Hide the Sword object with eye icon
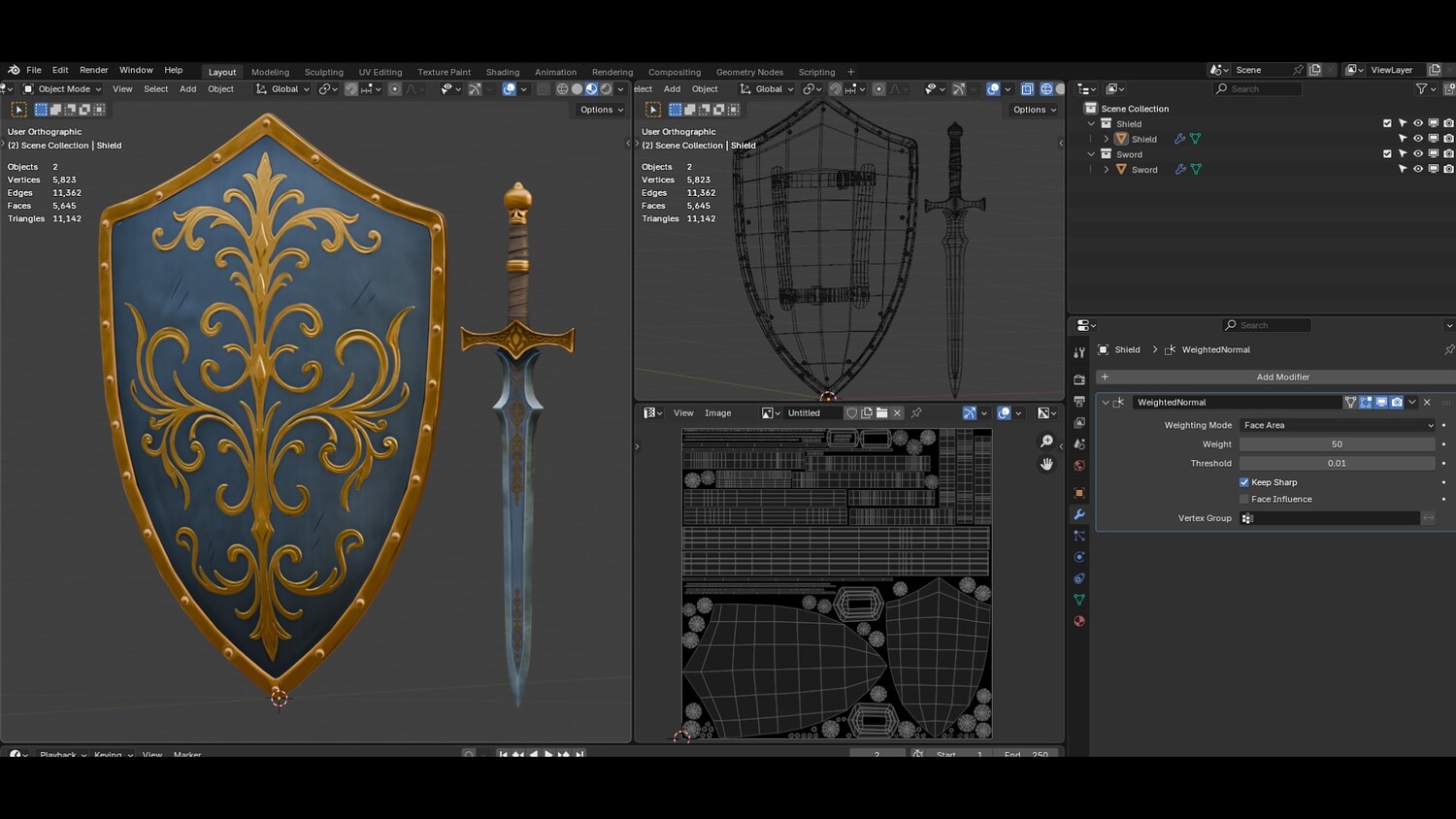This screenshot has width=1456, height=819. [x=1418, y=170]
